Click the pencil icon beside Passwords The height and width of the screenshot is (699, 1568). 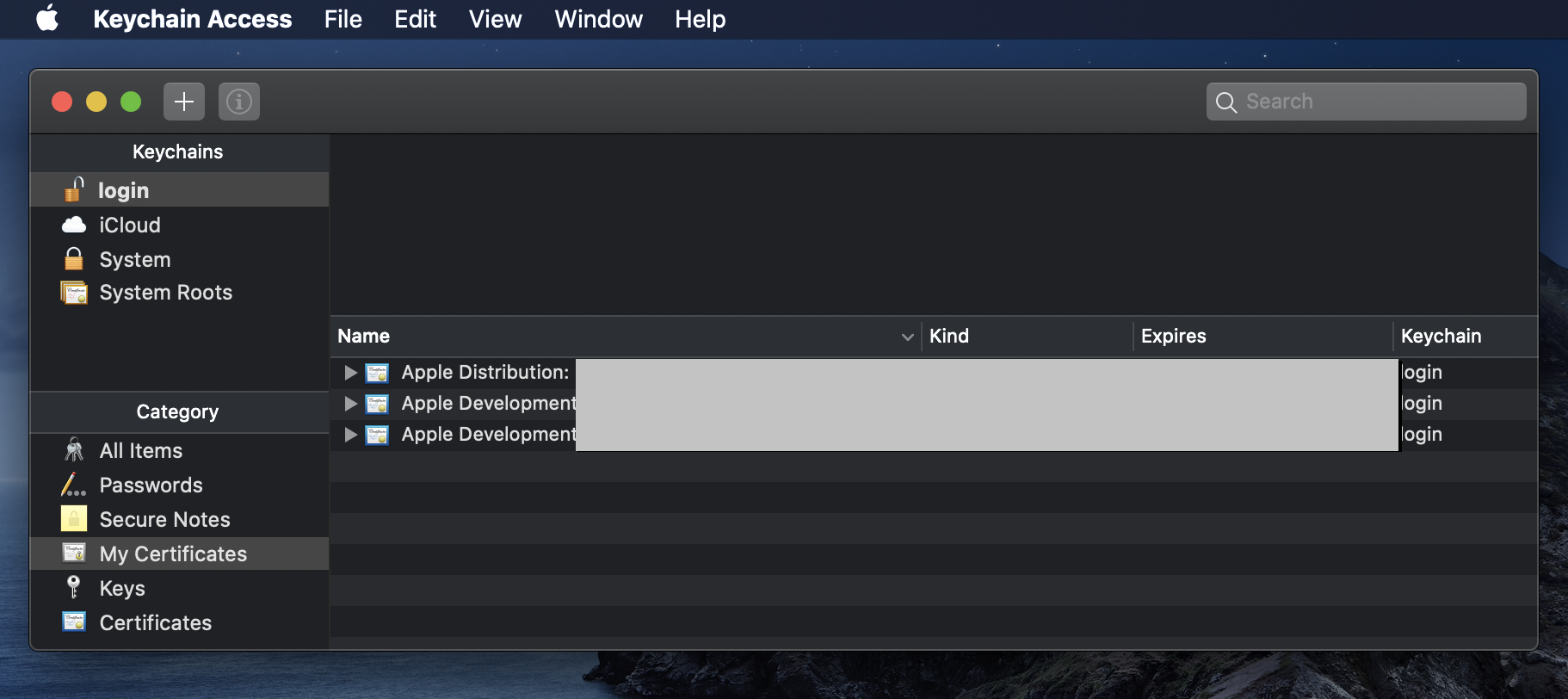point(74,485)
